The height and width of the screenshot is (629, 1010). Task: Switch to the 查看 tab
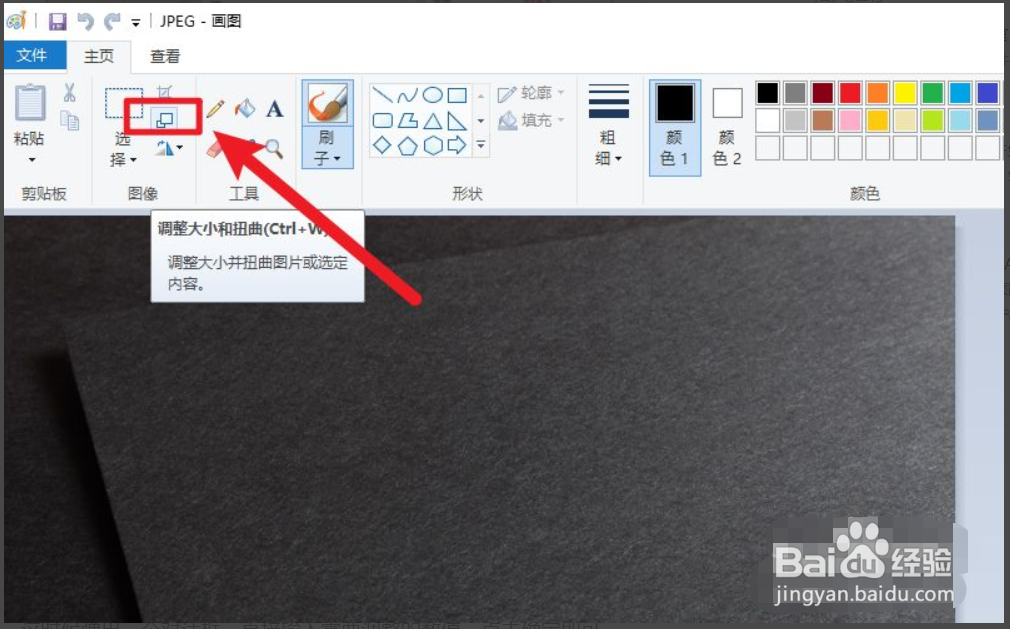[x=165, y=56]
